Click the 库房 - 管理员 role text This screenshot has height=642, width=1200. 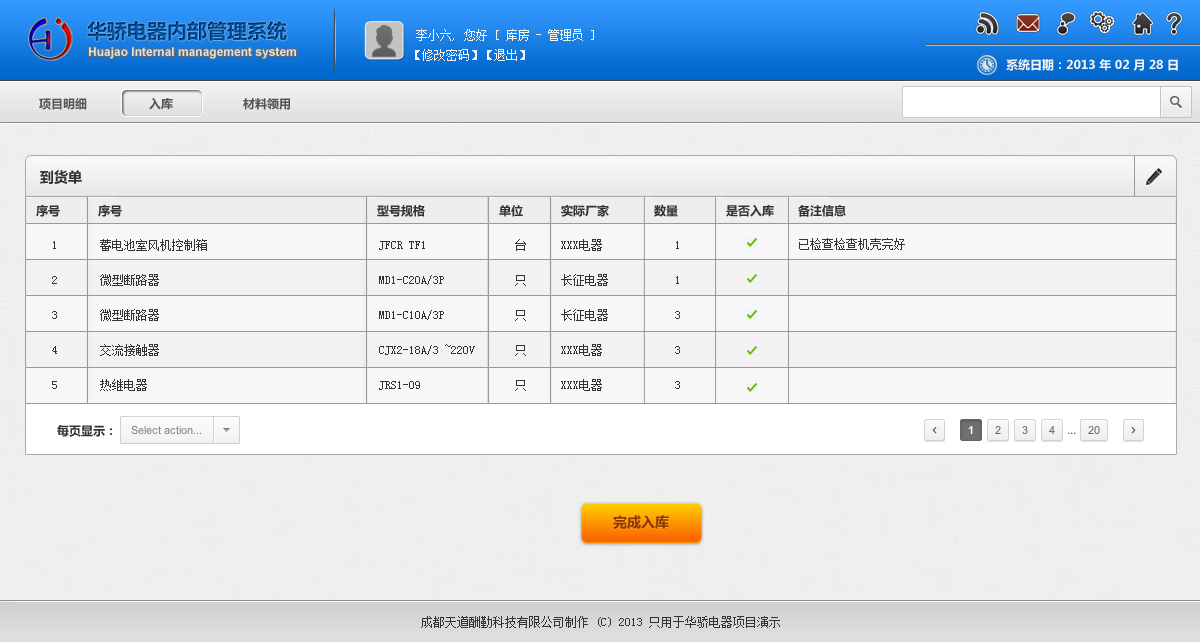coord(544,35)
